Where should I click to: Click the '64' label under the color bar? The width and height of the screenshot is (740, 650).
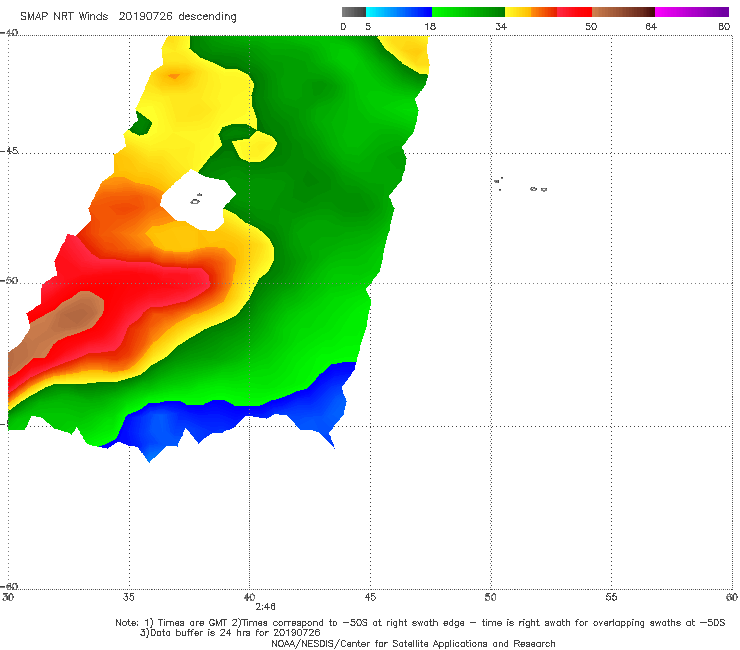(651, 26)
